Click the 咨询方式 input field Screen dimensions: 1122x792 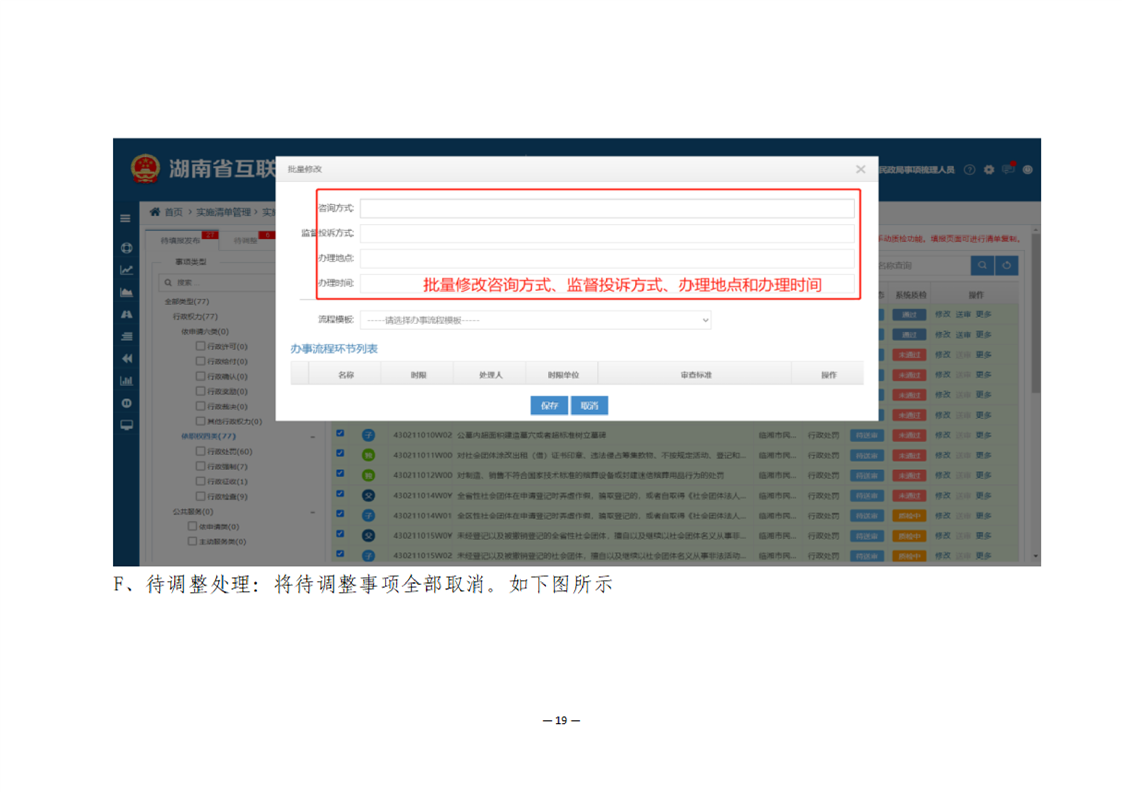coord(607,208)
